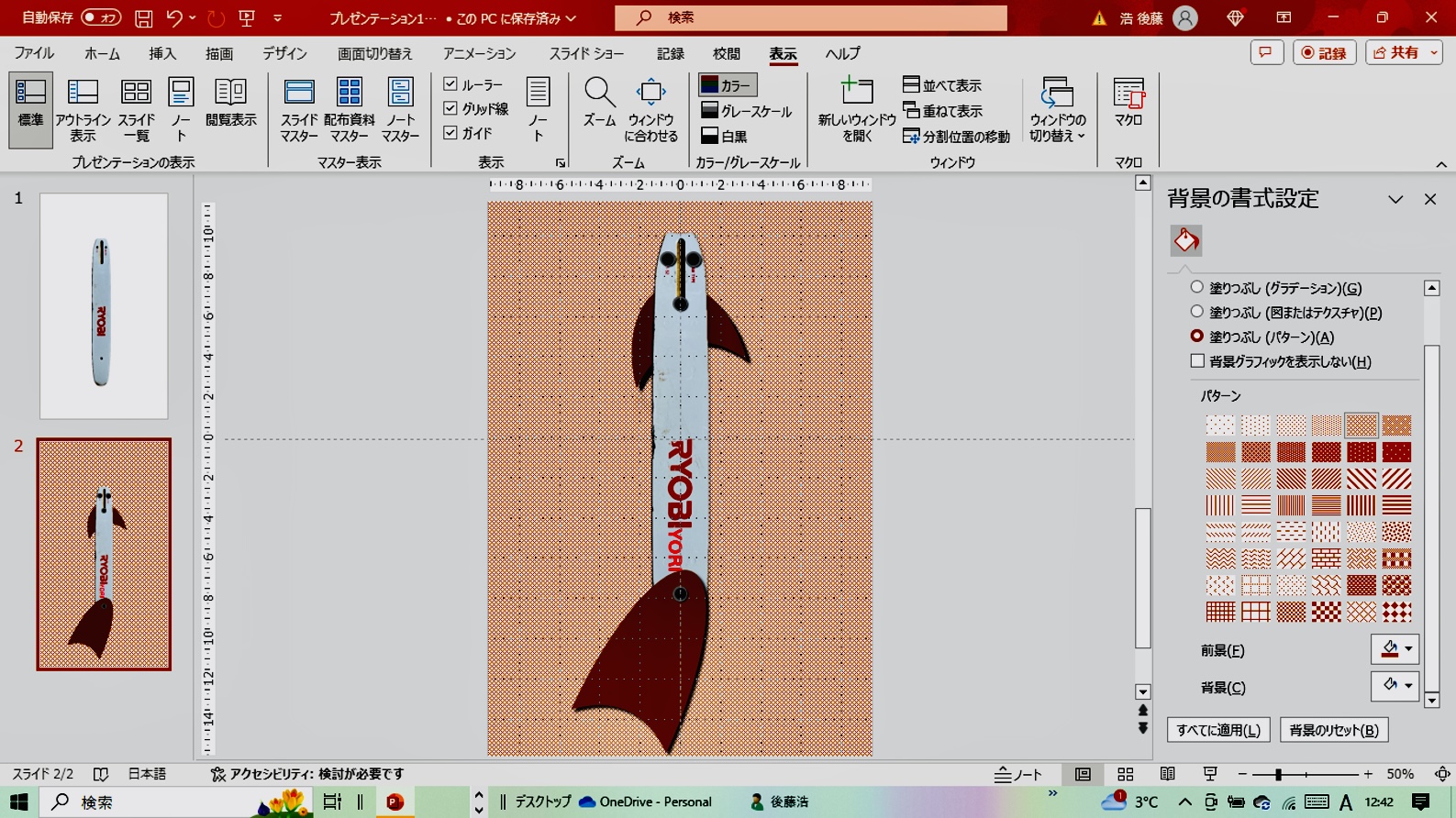Screen dimensions: 1456x818
Task: Select the 標準 normal view icon
Action: (30, 109)
